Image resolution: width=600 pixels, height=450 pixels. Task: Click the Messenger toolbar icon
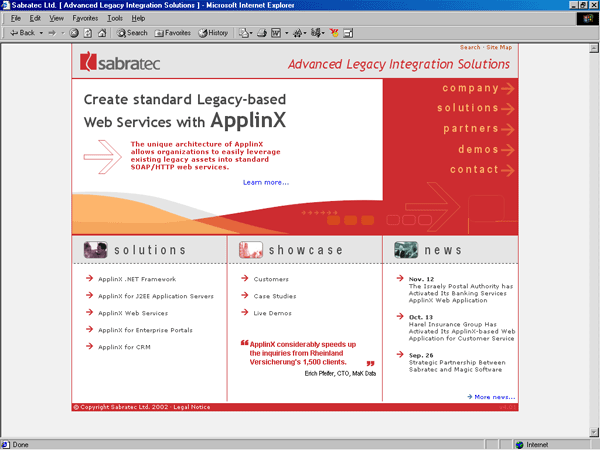tap(334, 33)
